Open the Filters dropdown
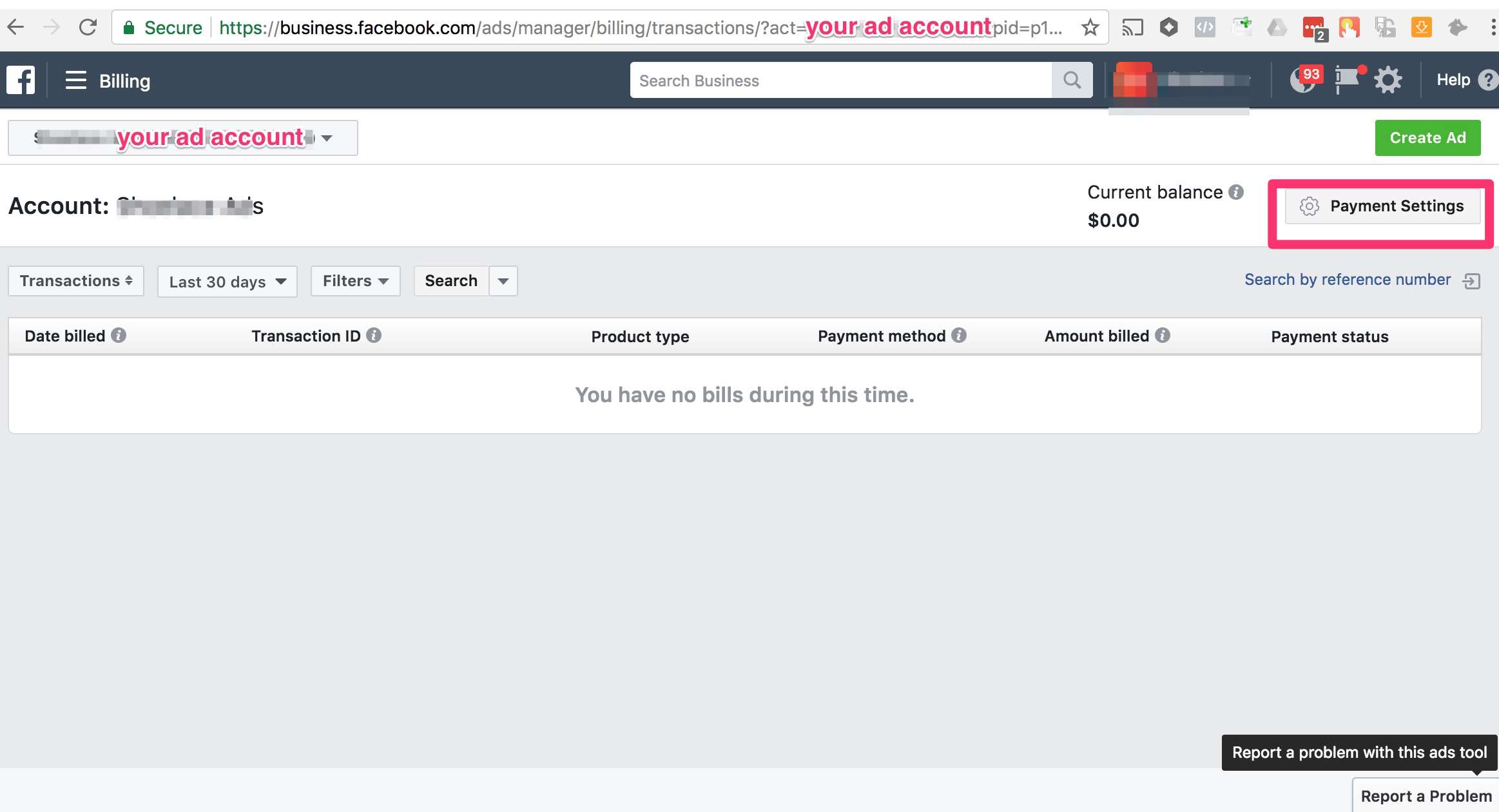1499x812 pixels. coord(356,281)
